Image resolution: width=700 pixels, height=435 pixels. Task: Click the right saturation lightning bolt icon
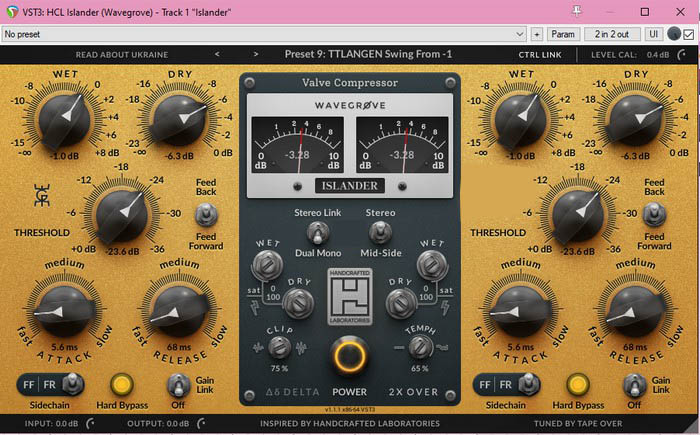[x=445, y=307]
